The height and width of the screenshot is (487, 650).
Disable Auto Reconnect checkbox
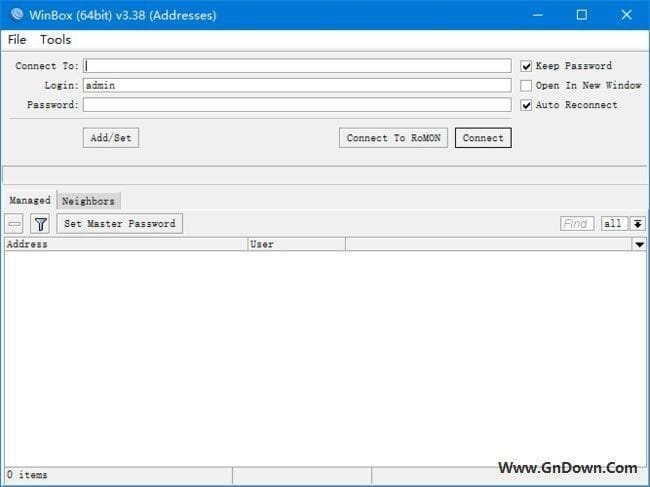click(526, 105)
